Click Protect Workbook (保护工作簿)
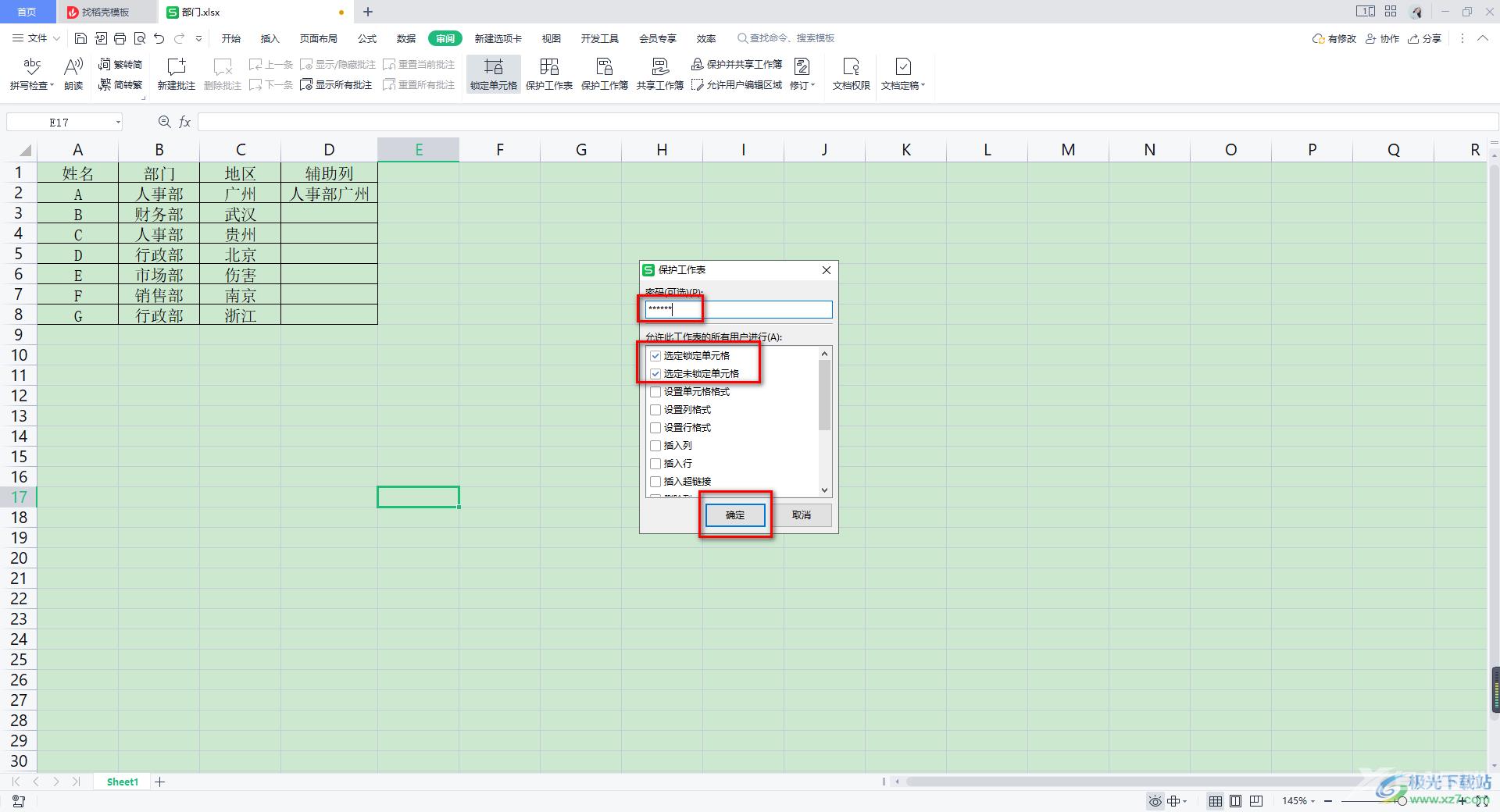 pyautogui.click(x=605, y=73)
